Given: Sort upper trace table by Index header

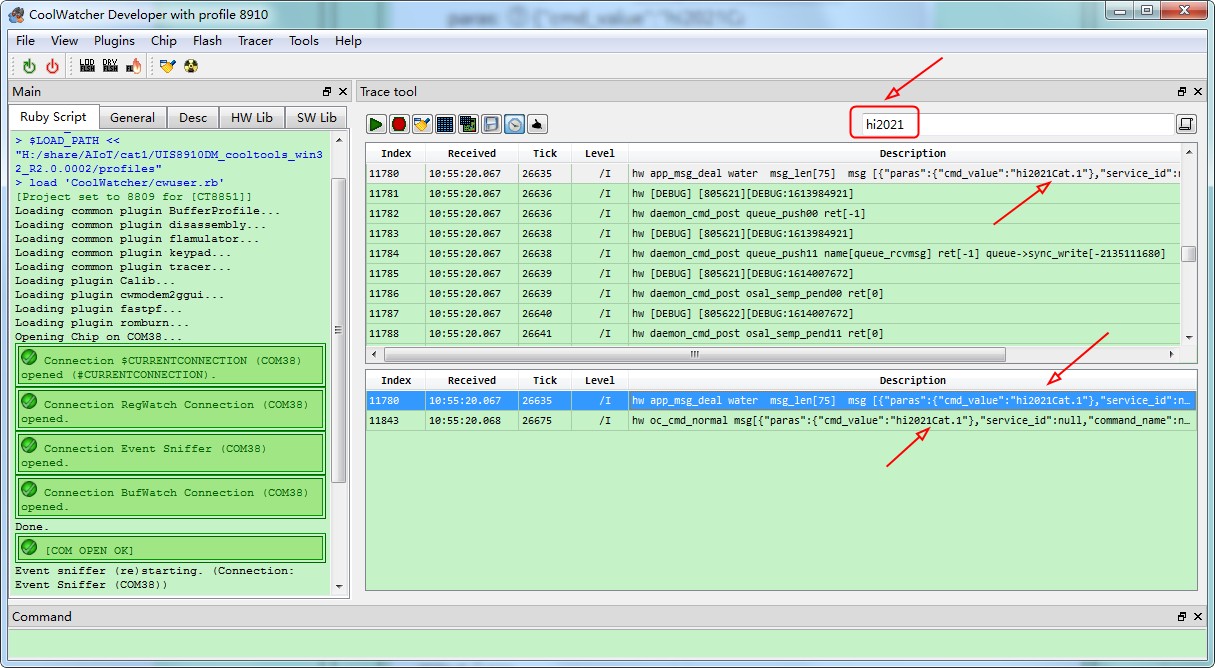Looking at the screenshot, I should click(396, 153).
